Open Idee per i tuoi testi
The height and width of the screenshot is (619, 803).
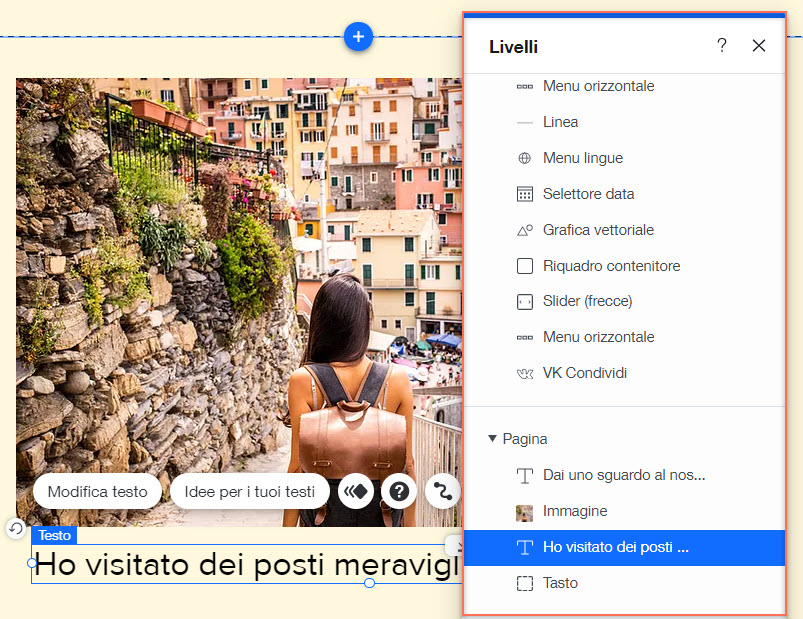coord(249,492)
